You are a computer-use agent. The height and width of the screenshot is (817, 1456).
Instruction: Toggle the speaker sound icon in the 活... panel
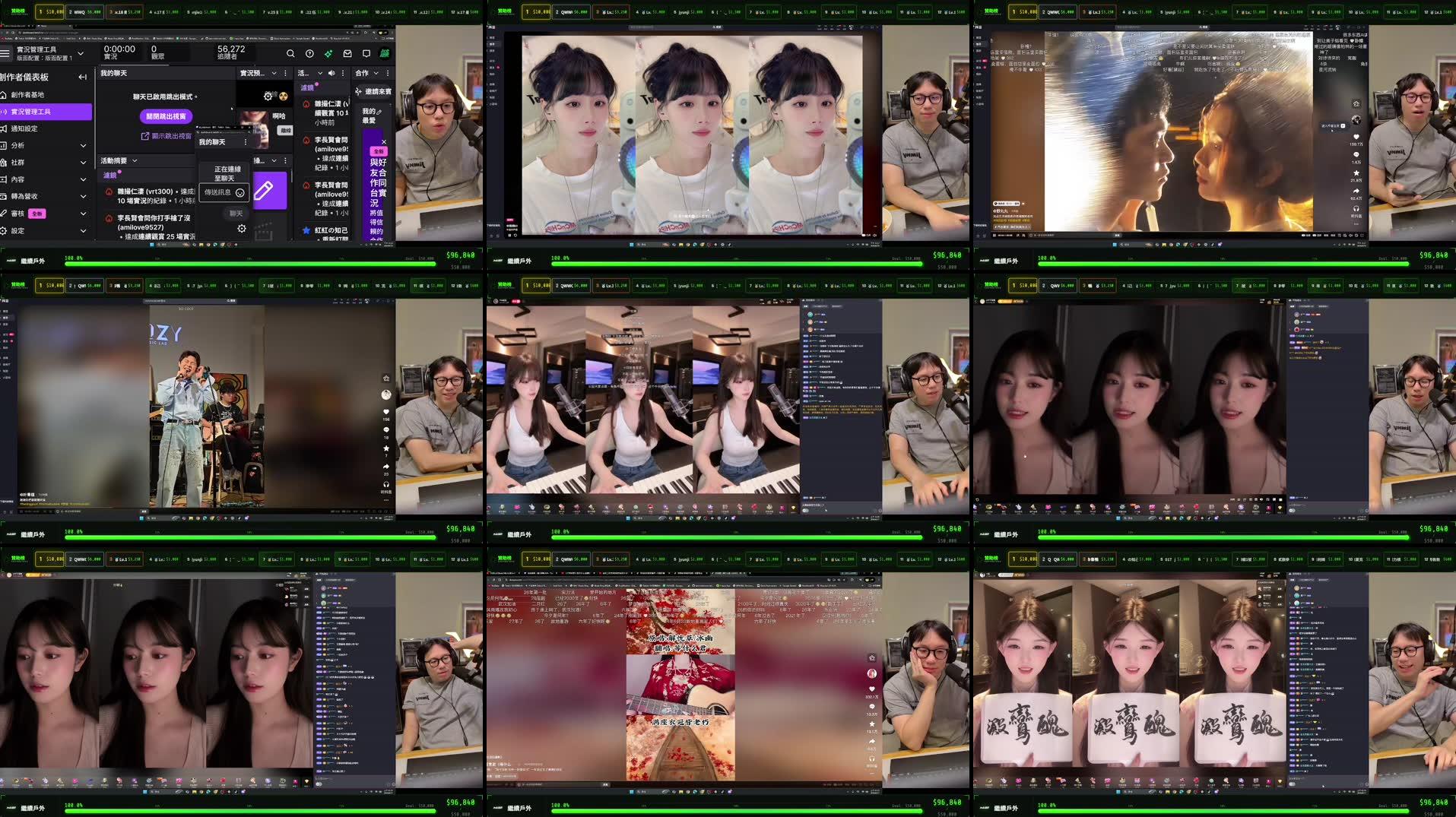[x=331, y=73]
